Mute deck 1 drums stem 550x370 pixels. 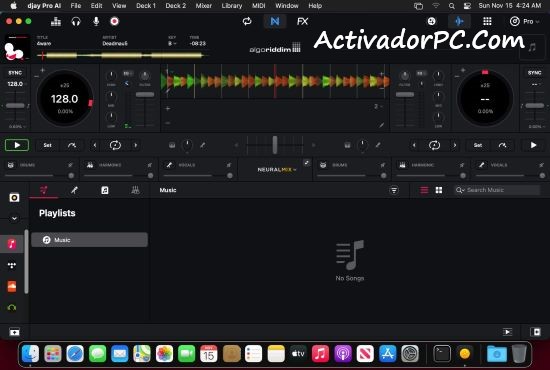point(71,165)
